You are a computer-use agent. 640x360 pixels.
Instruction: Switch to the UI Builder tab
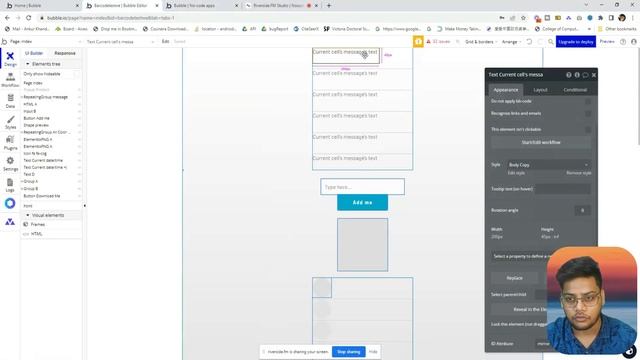click(x=34, y=53)
